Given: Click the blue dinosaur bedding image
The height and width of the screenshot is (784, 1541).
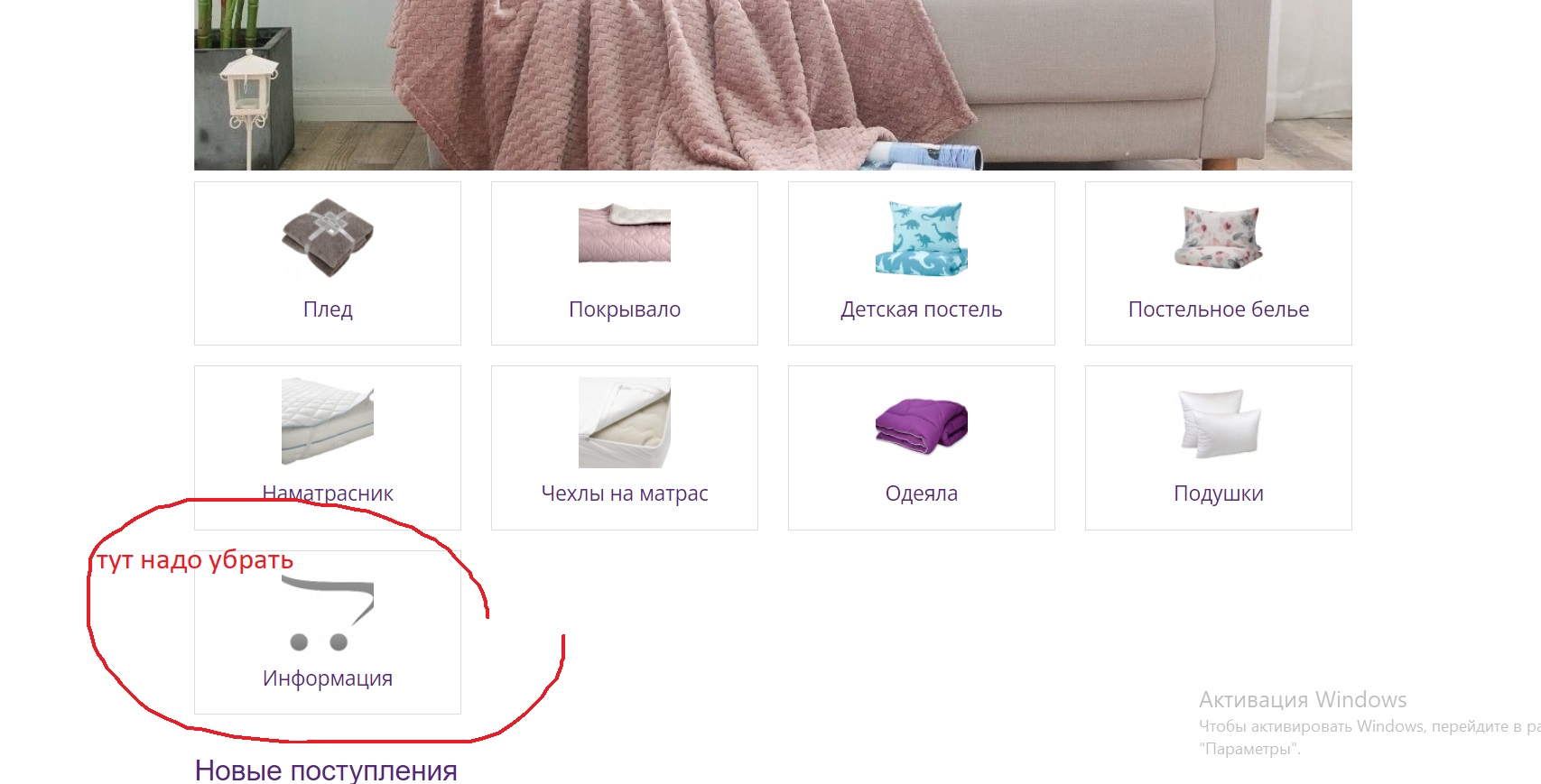Looking at the screenshot, I should 922,238.
